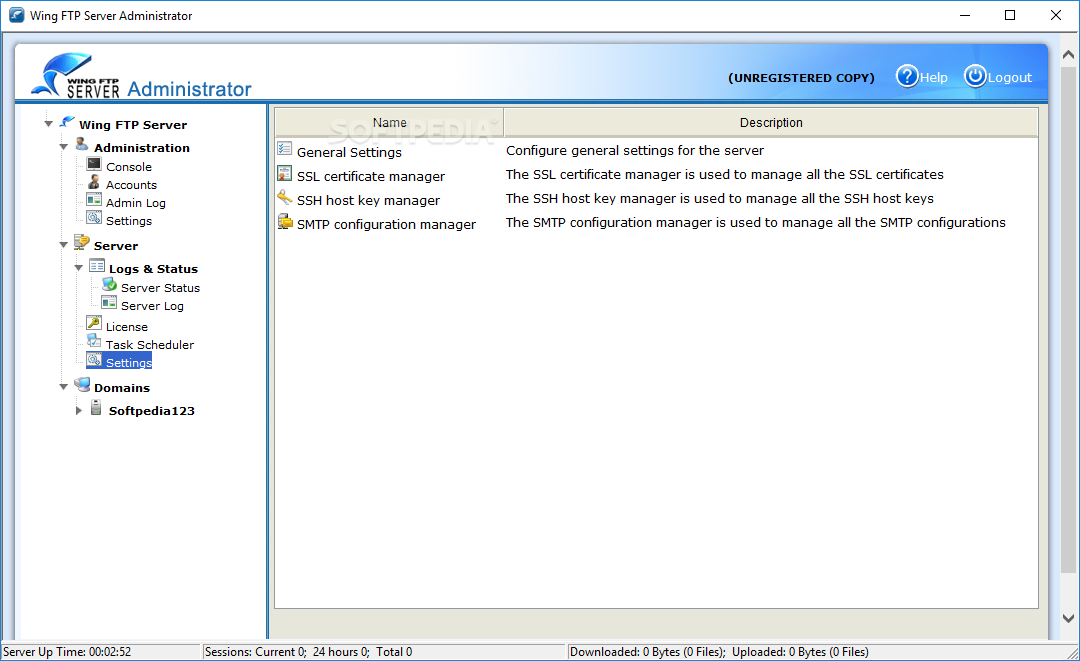This screenshot has width=1080, height=661.
Task: Expand the Softpedia123 domain node
Action: (79, 410)
